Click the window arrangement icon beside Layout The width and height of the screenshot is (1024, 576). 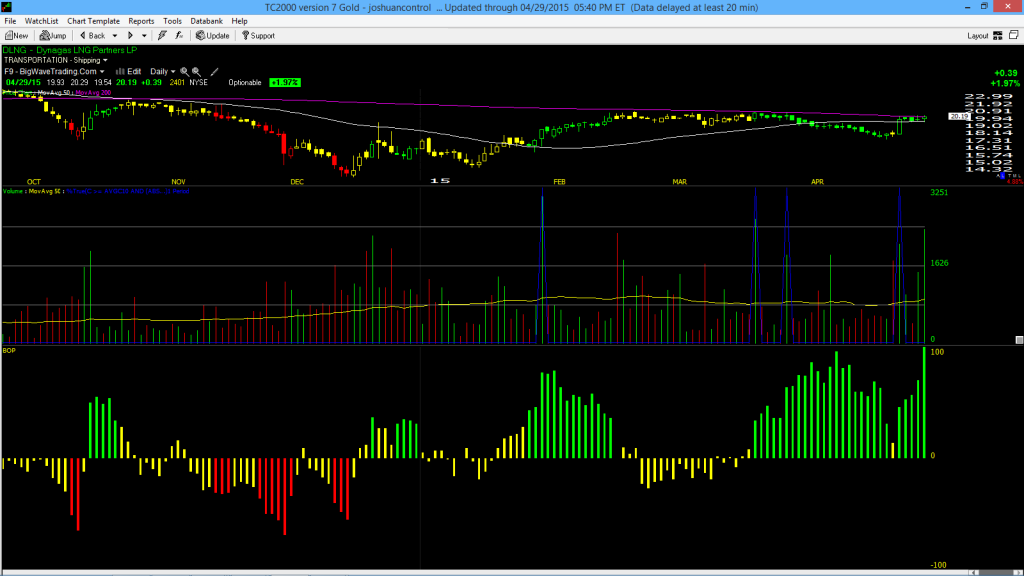1014,35
